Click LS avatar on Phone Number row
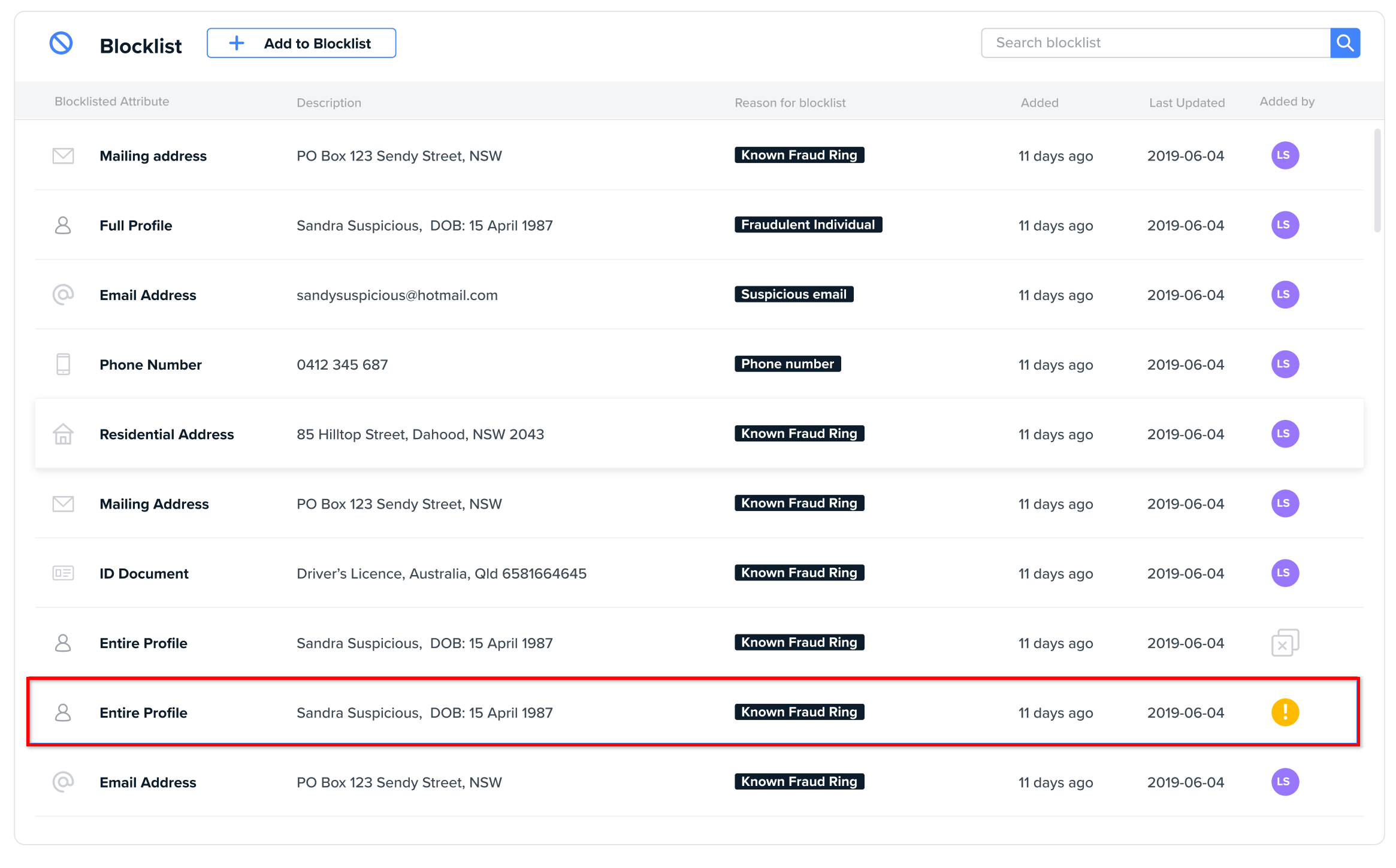 pyautogui.click(x=1285, y=364)
